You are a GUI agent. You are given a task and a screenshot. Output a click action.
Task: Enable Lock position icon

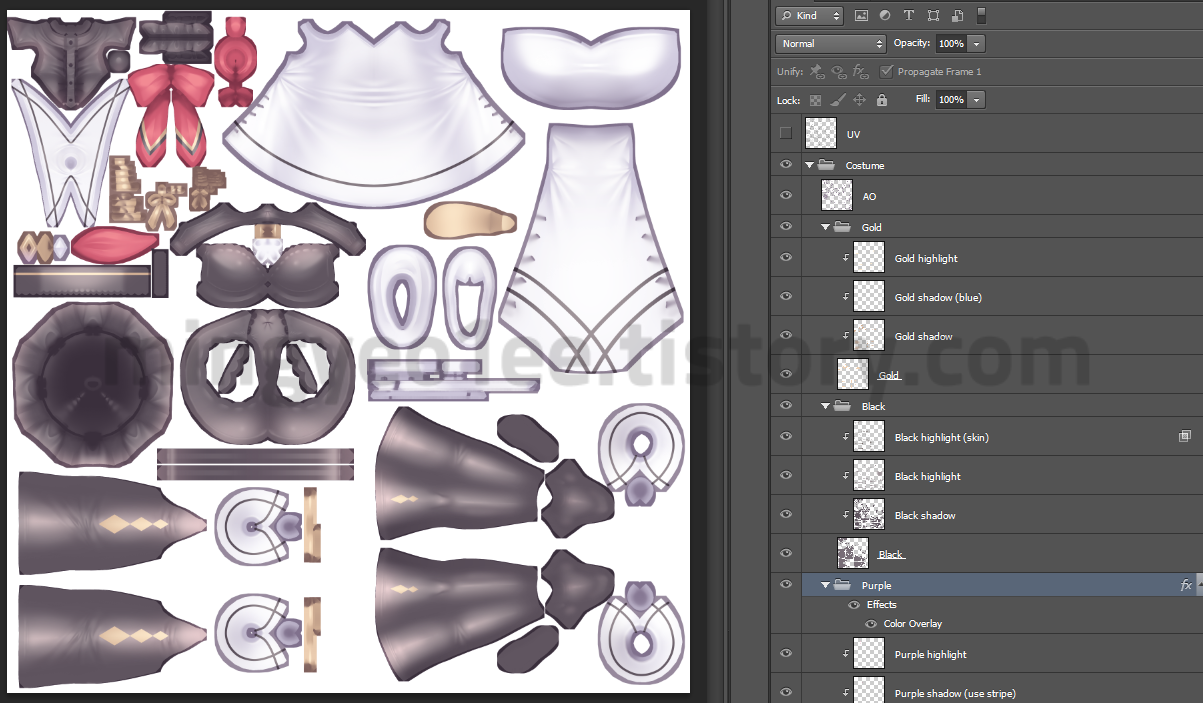coord(860,100)
